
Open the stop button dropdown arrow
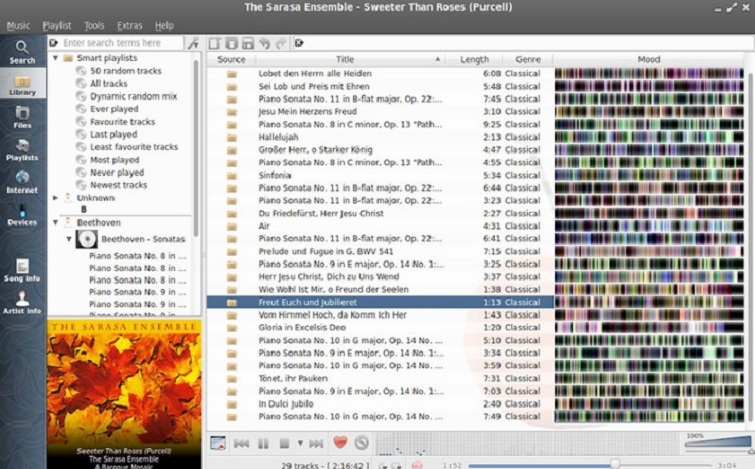(299, 442)
